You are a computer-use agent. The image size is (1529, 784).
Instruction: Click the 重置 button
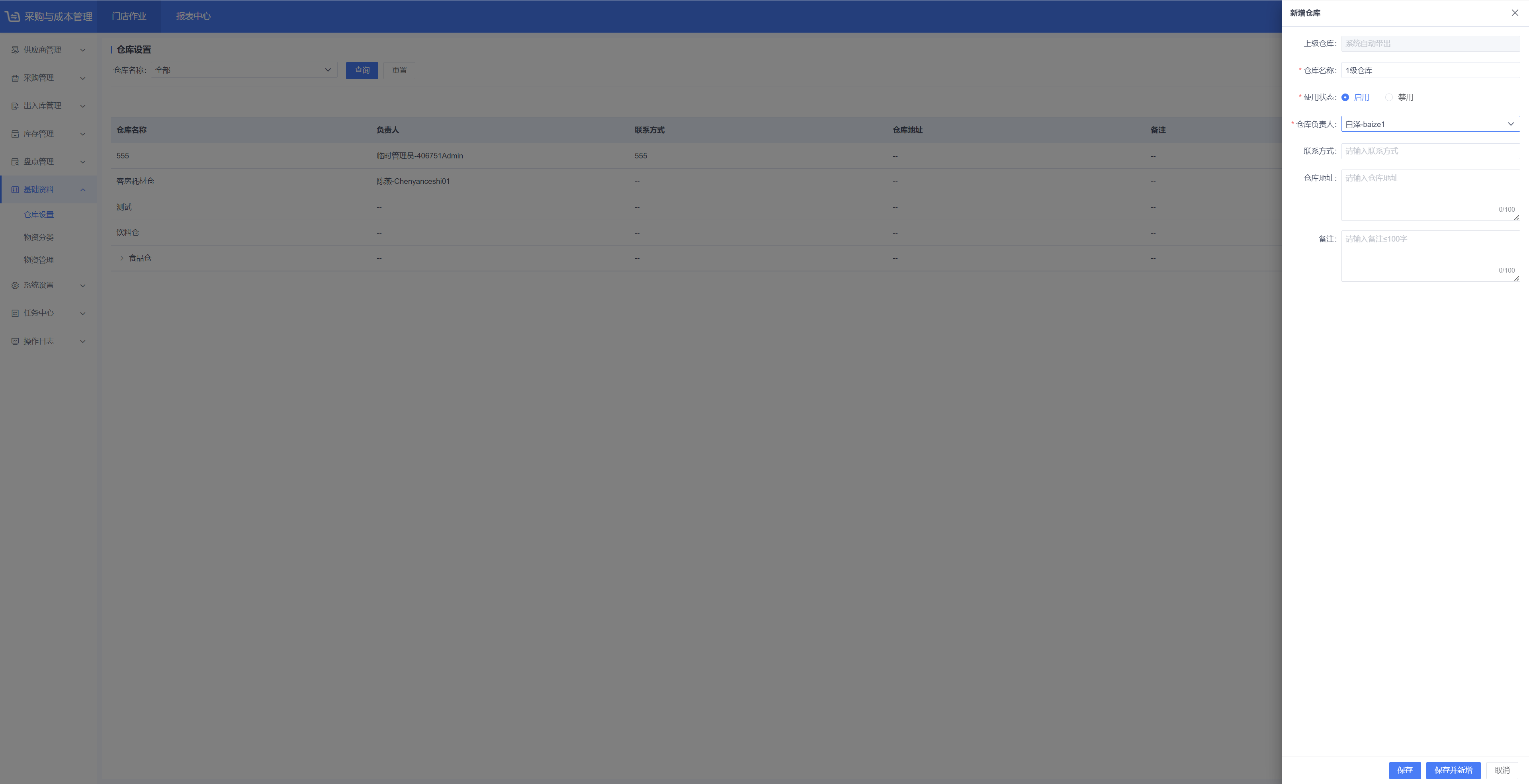[x=399, y=70]
